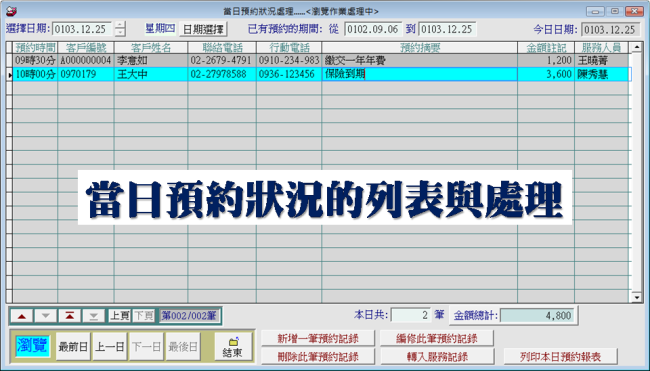Click 轉入服務記錄 button
This screenshot has width=650, height=371.
pos(437,357)
